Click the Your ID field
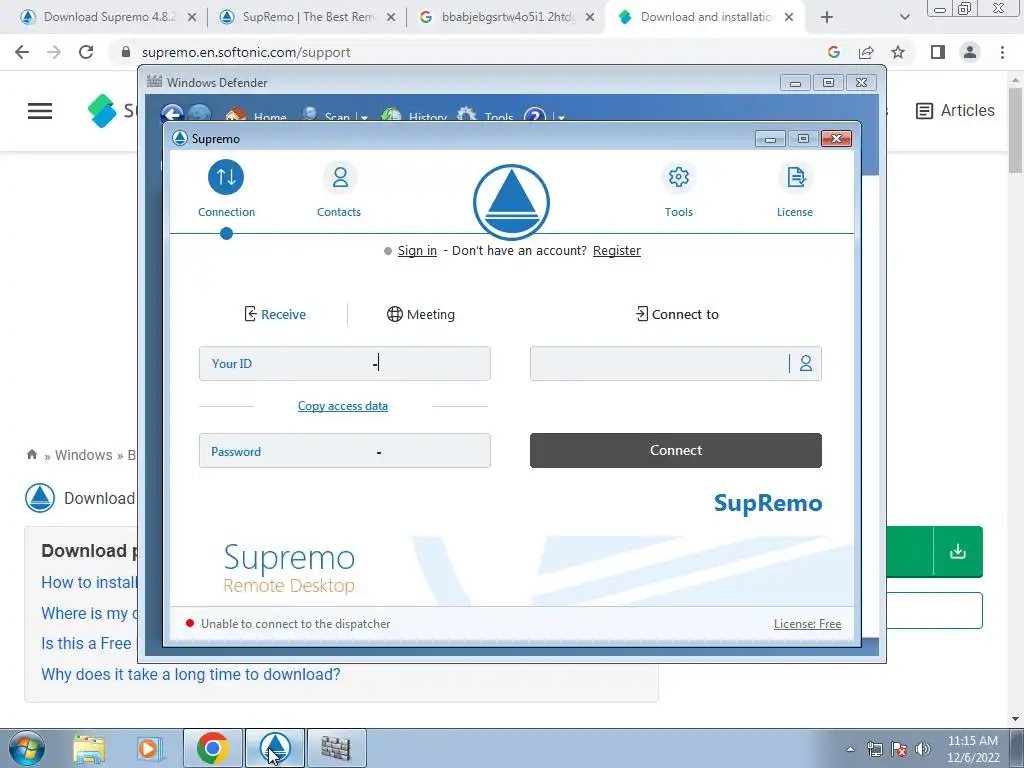The height and width of the screenshot is (768, 1024). click(345, 363)
